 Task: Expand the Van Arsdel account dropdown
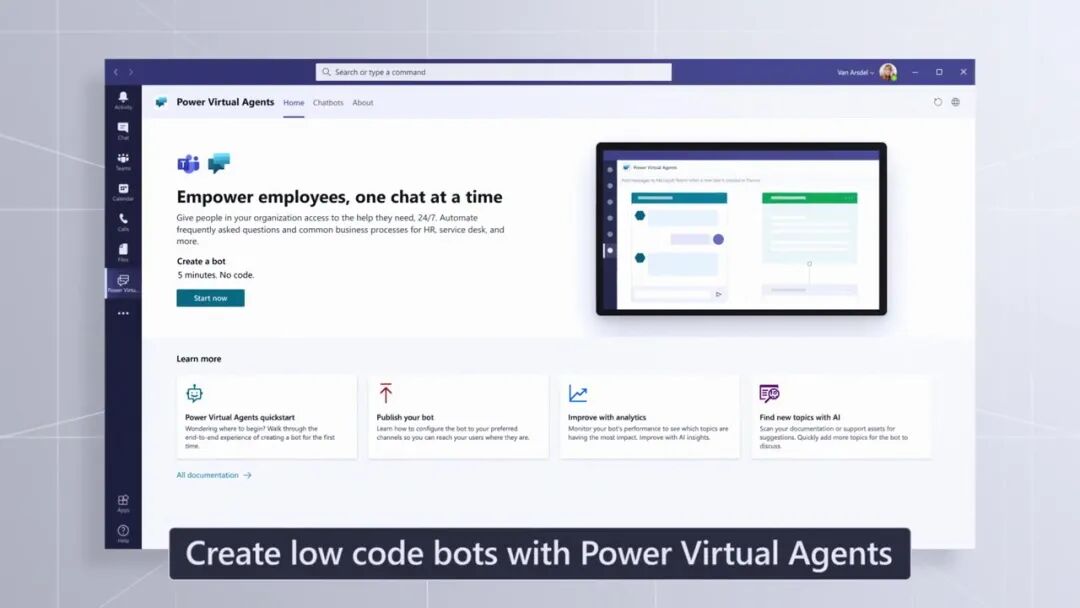point(855,72)
